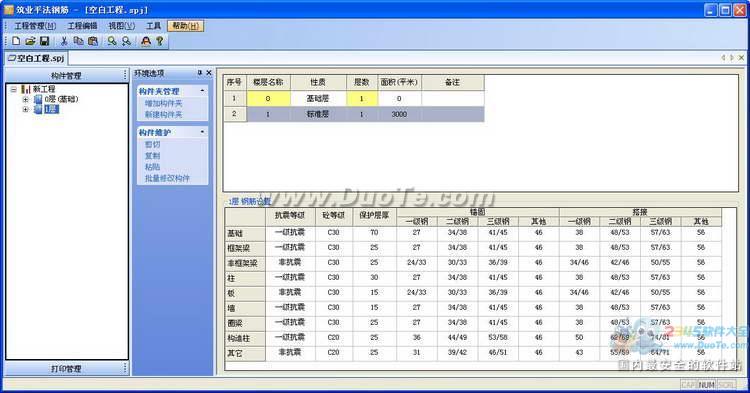Open the 构件管理 panel header
Screen dimensions: 750x393
[66, 76]
